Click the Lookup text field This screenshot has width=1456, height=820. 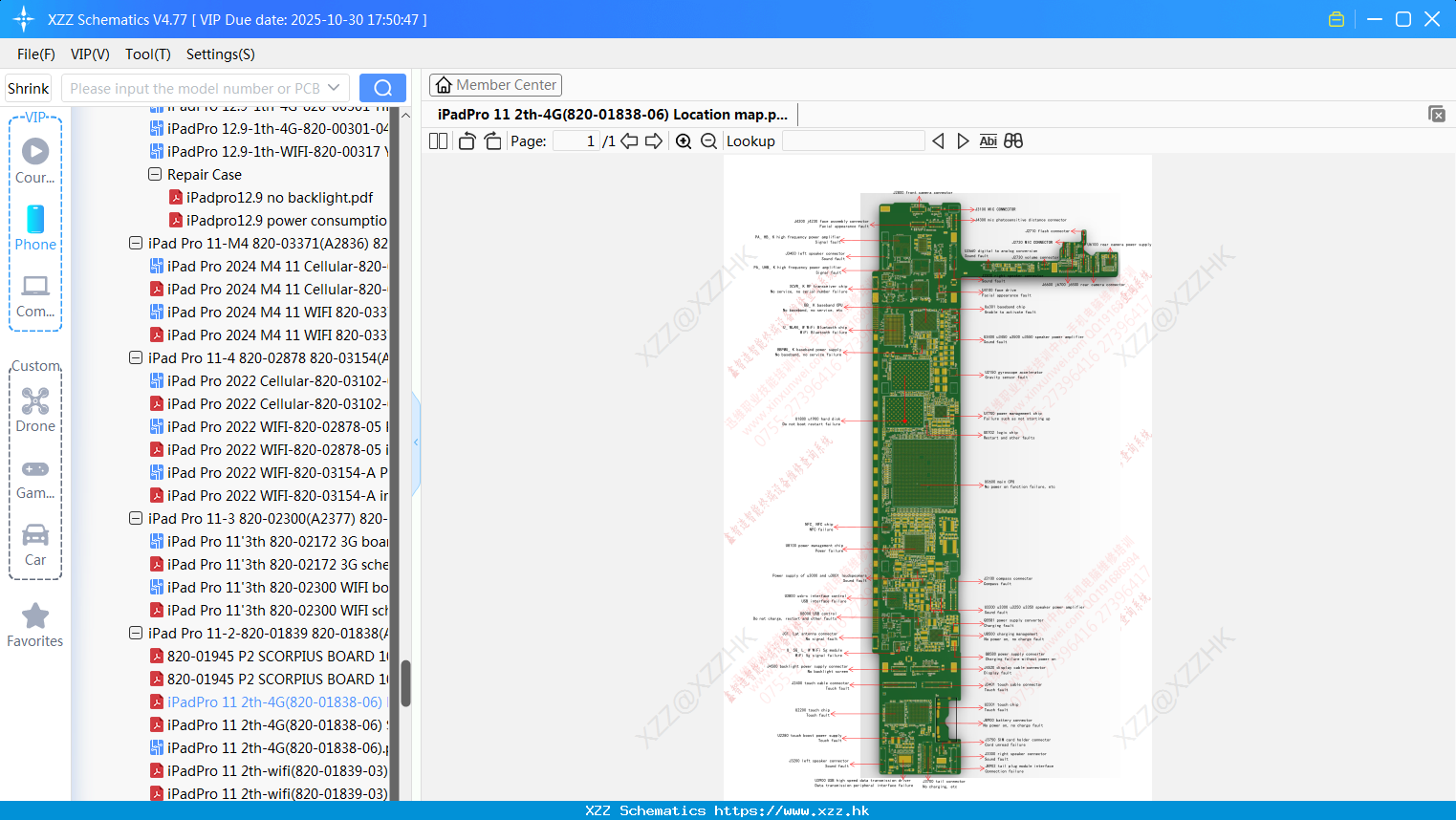click(x=853, y=141)
